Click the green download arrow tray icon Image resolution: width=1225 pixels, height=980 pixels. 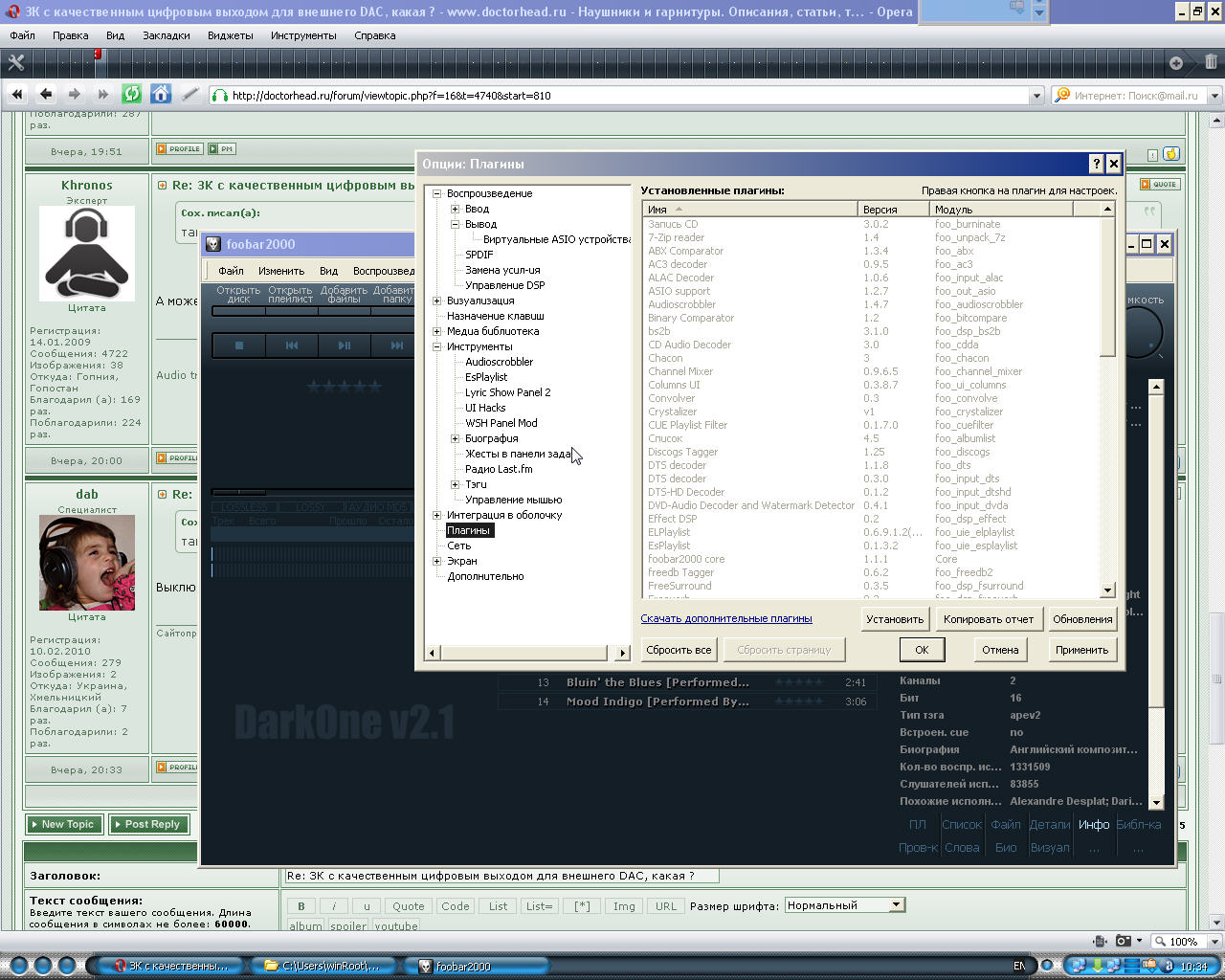(x=1099, y=966)
